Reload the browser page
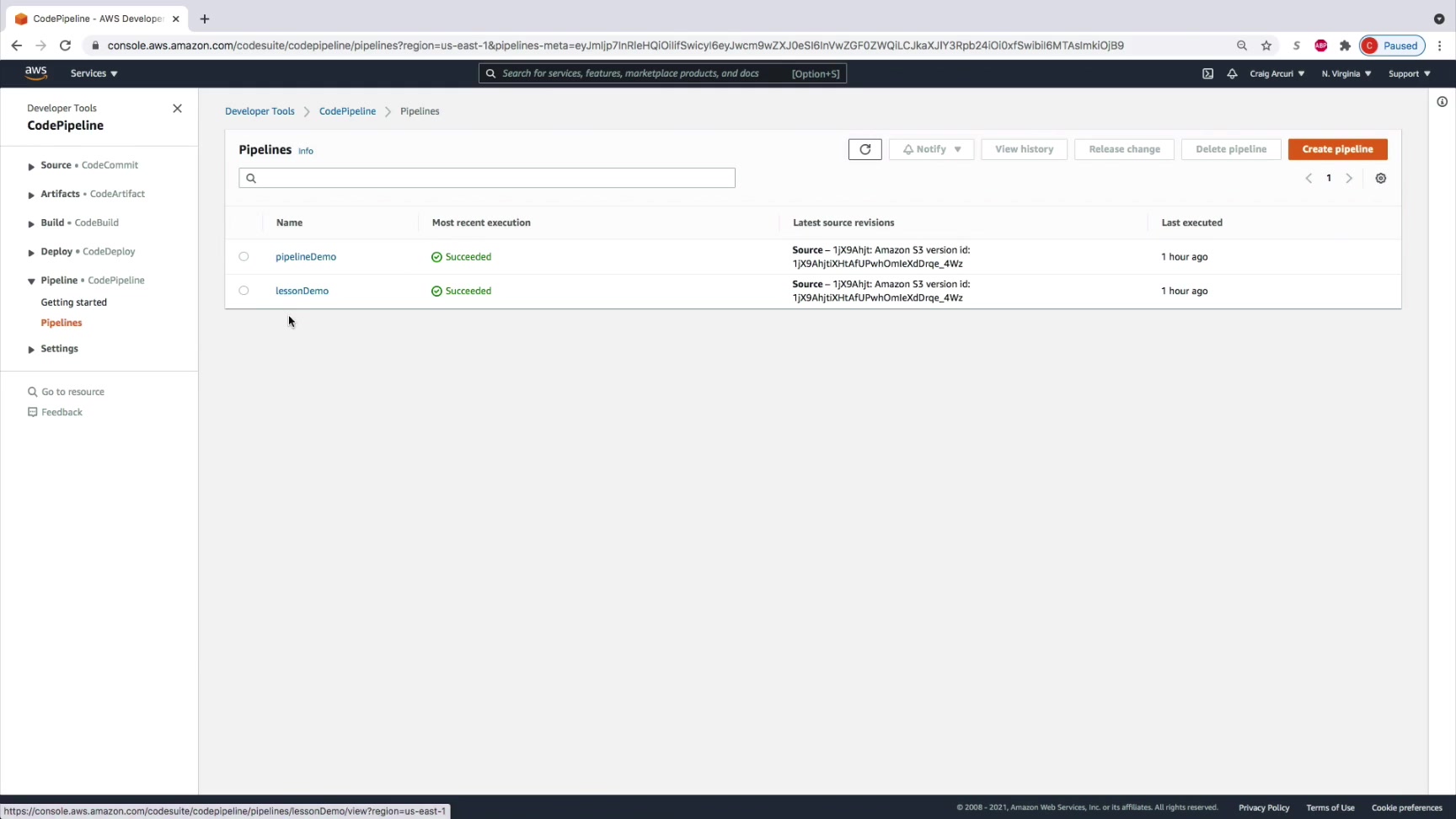 [x=65, y=45]
